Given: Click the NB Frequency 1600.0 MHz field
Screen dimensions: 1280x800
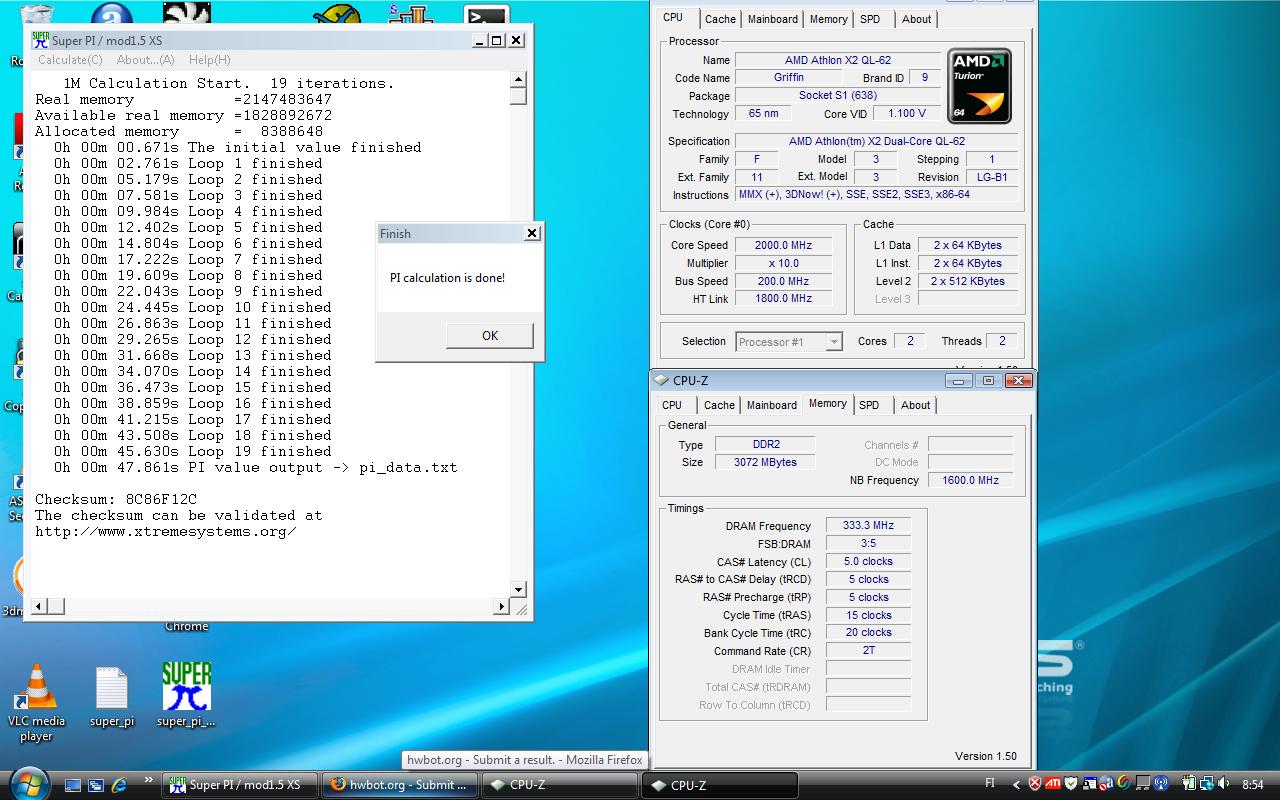Looking at the screenshot, I should tap(970, 480).
